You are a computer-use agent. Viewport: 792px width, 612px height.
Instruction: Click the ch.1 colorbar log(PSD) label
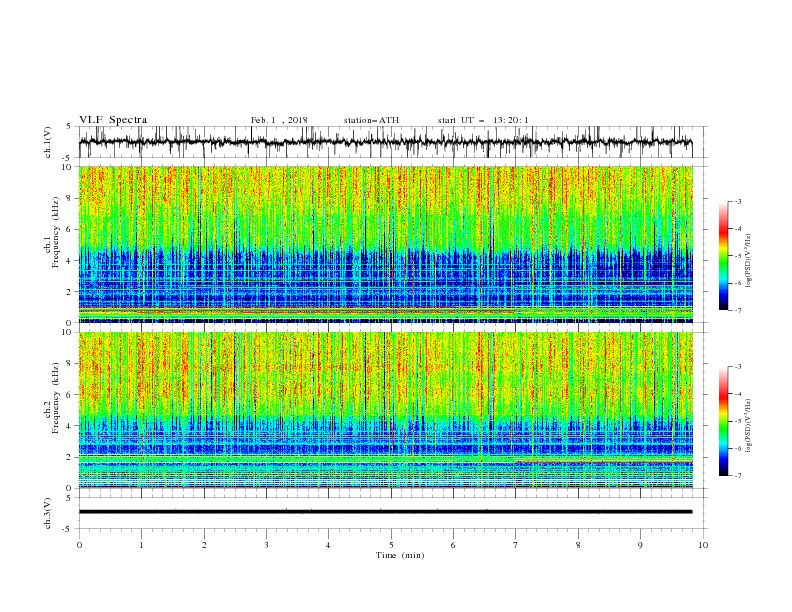[749, 261]
